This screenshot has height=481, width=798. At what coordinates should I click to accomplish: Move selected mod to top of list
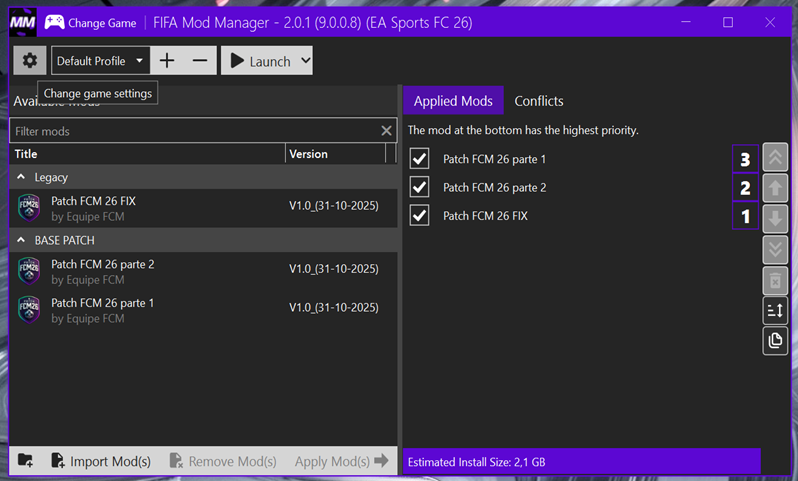click(775, 157)
